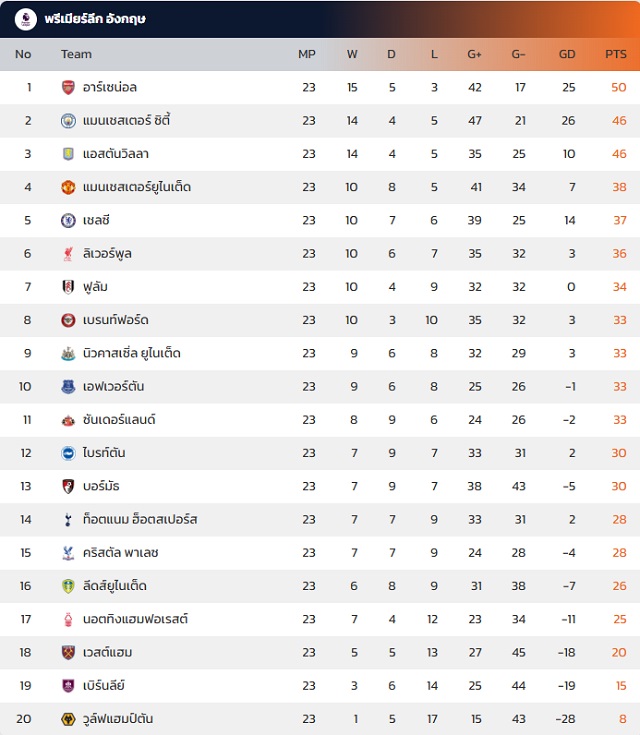Screen dimensions: 640x735
Task: Click the Manchester United club crest
Action: click(x=68, y=187)
